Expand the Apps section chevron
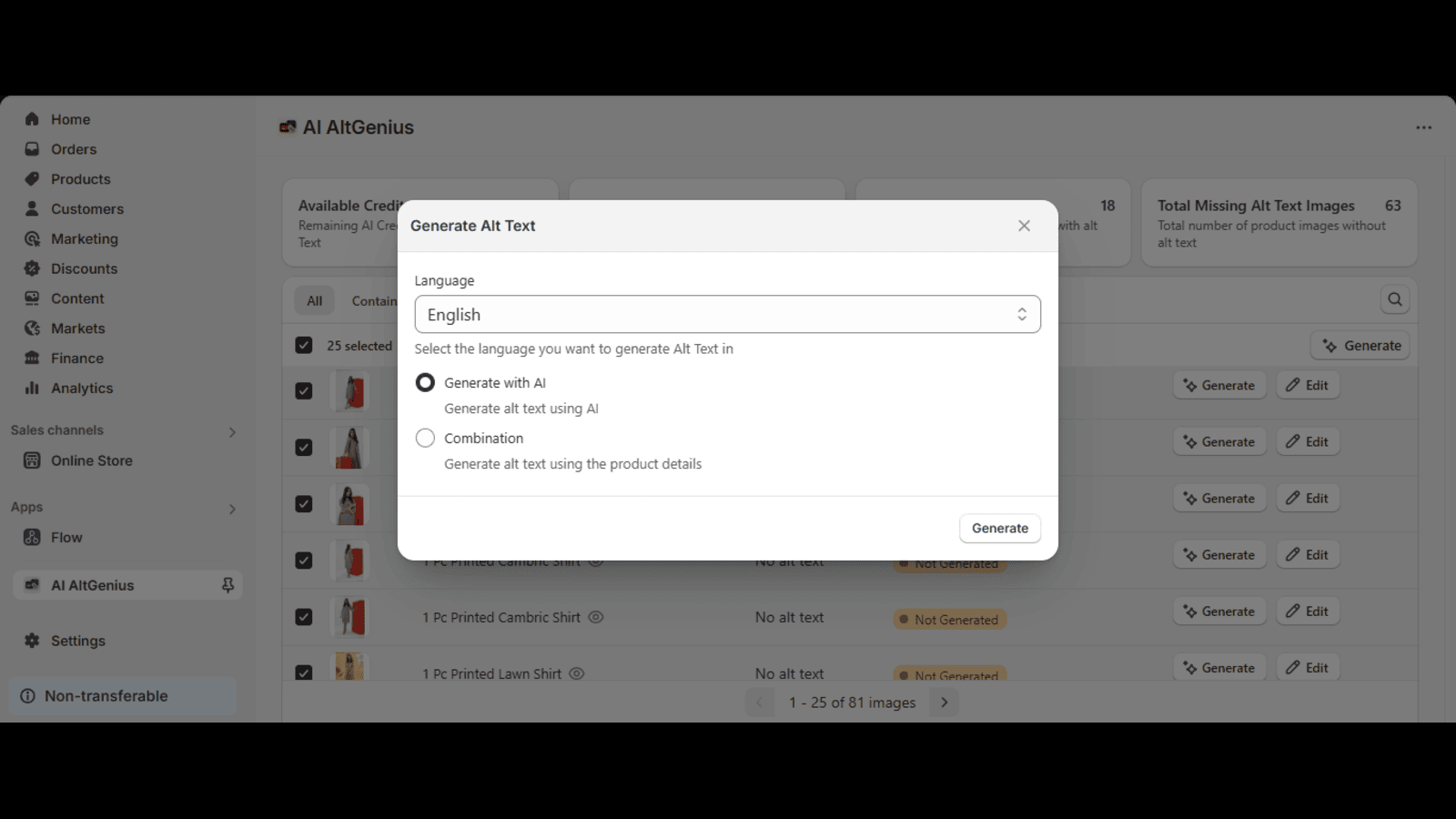 pos(232,509)
